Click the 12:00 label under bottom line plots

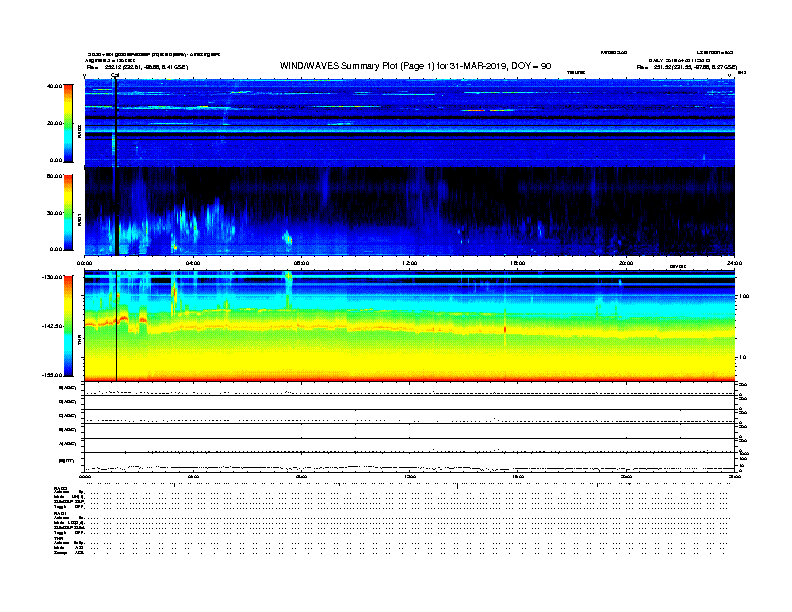click(x=410, y=477)
